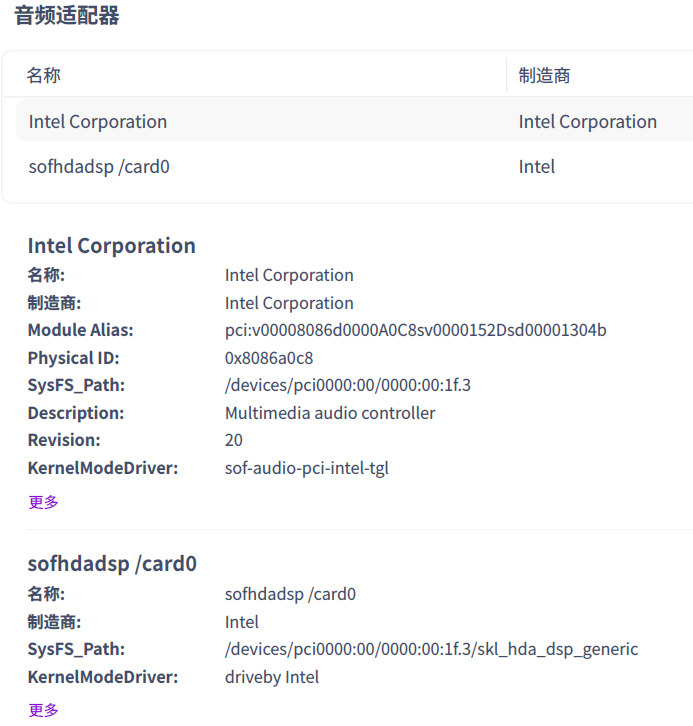This screenshot has width=693, height=726.
Task: Click the Intel Corporation details heading
Action: point(112,246)
